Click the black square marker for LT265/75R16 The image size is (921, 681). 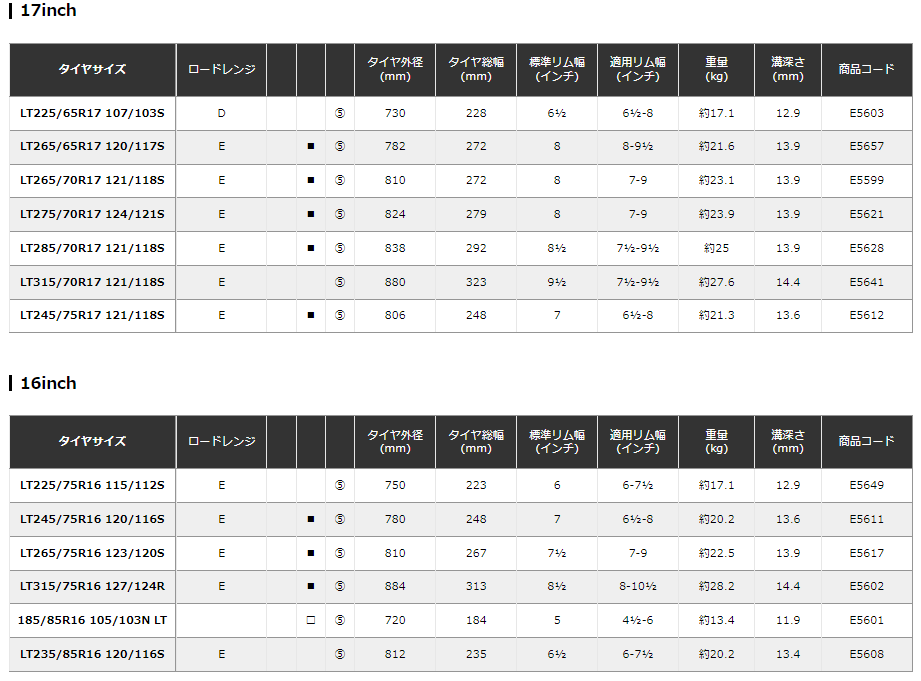(311, 553)
